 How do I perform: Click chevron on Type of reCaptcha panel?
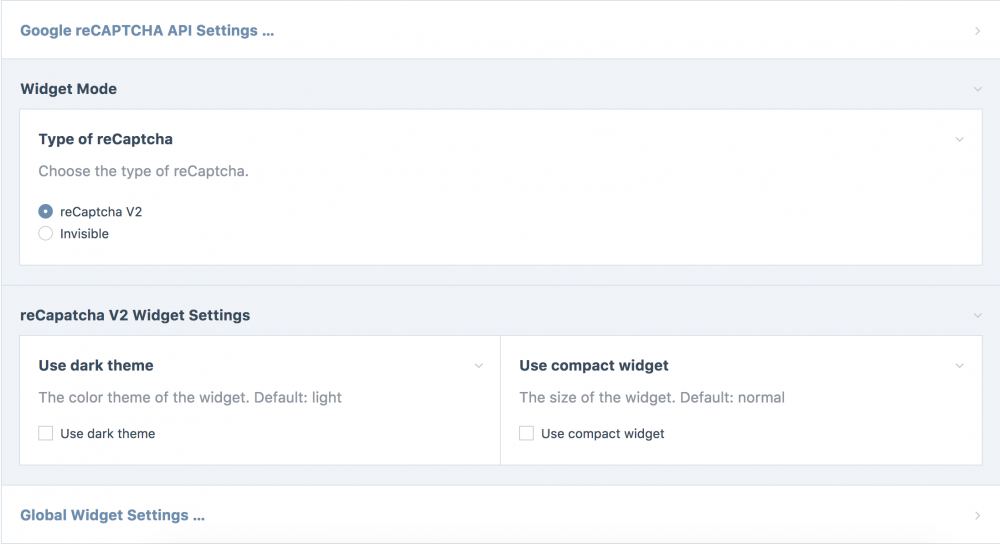click(959, 139)
